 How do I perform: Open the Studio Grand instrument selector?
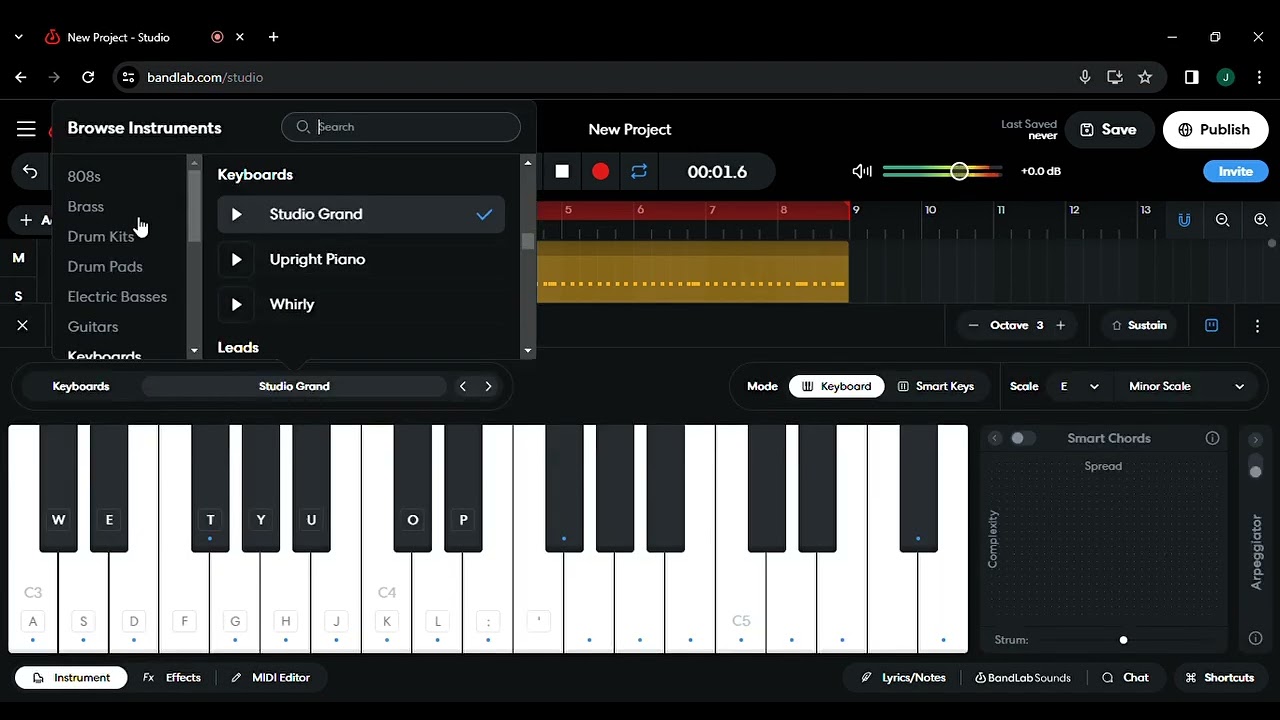(x=294, y=386)
